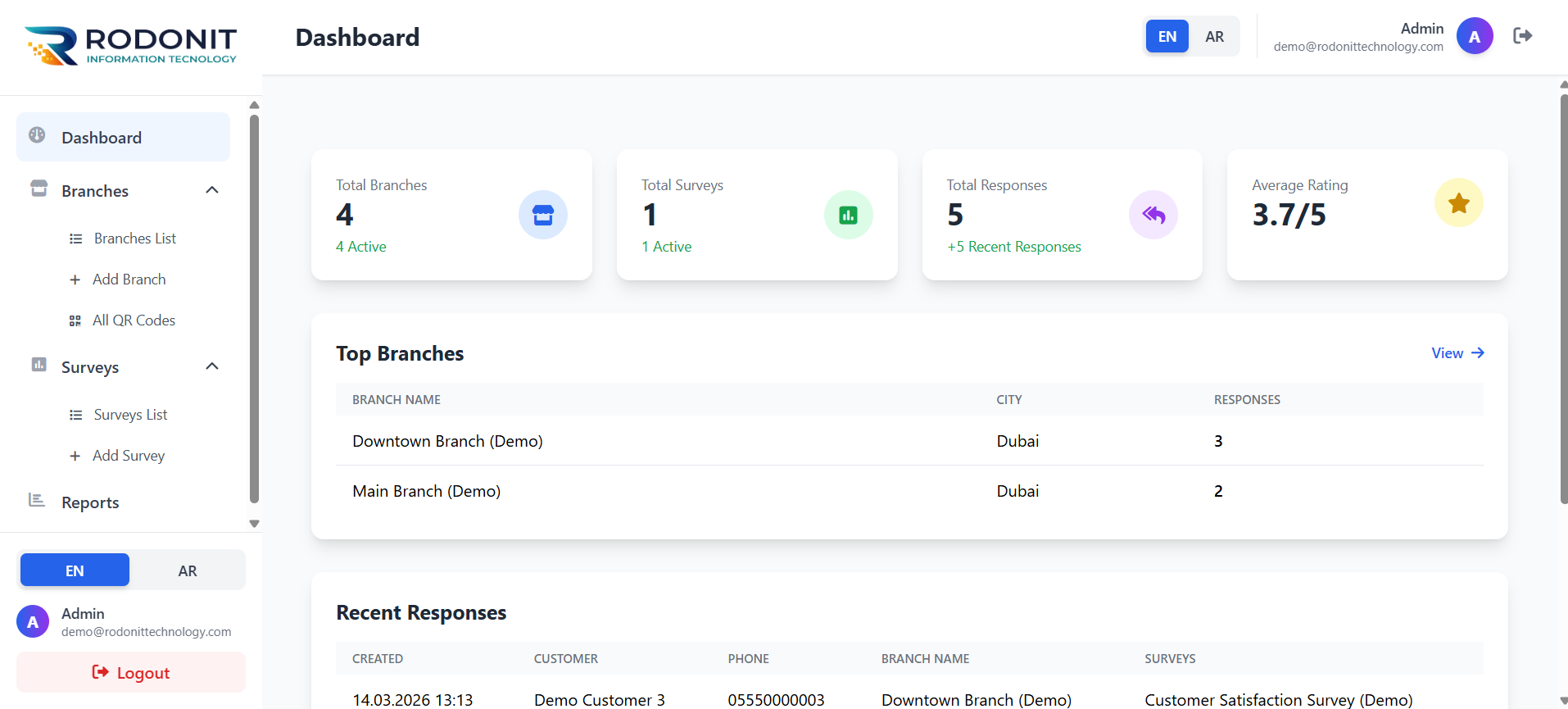Go to Branches List
The height and width of the screenshot is (709, 1568).
click(134, 239)
